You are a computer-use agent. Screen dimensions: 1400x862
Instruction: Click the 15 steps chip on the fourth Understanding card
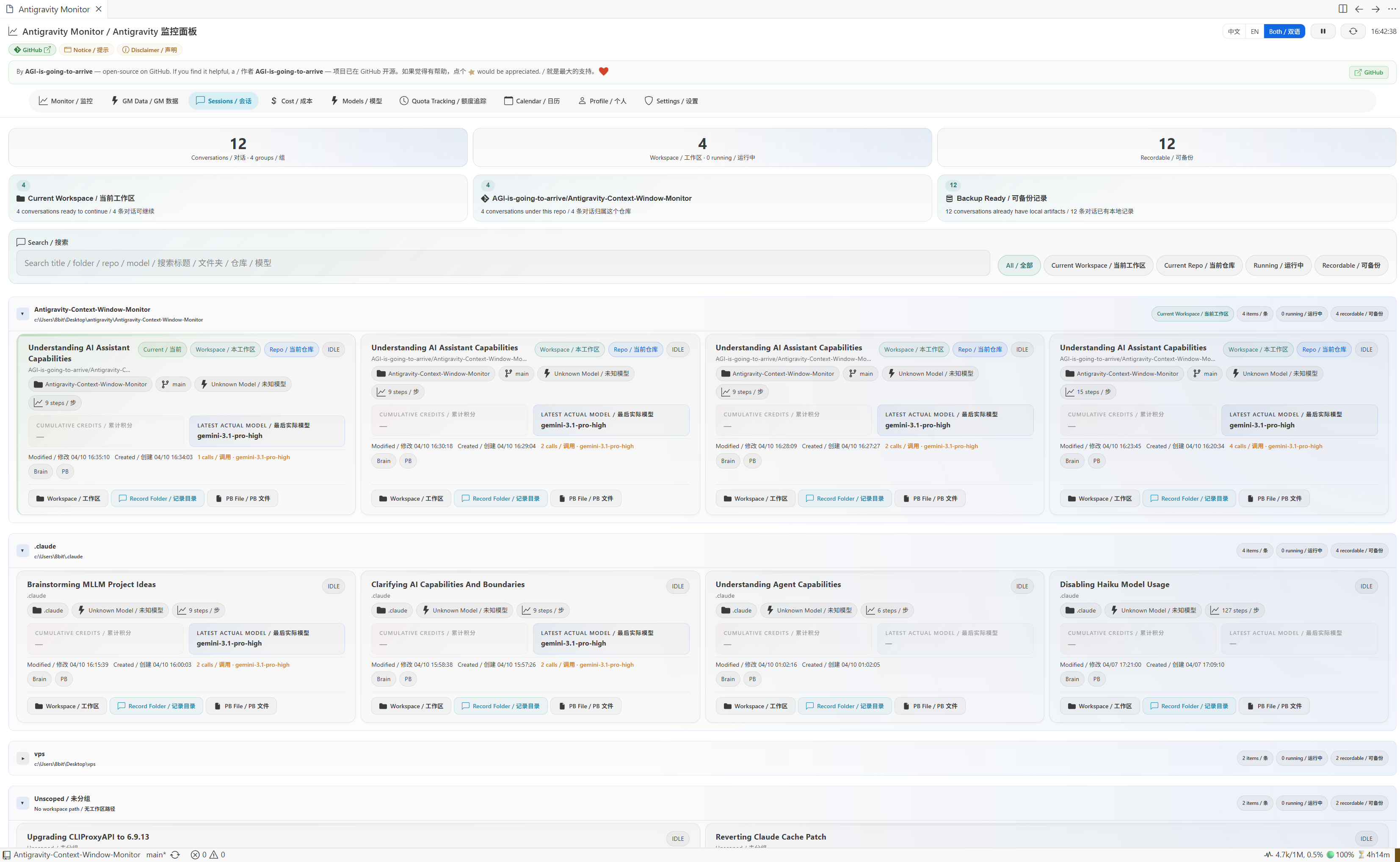tap(1088, 392)
